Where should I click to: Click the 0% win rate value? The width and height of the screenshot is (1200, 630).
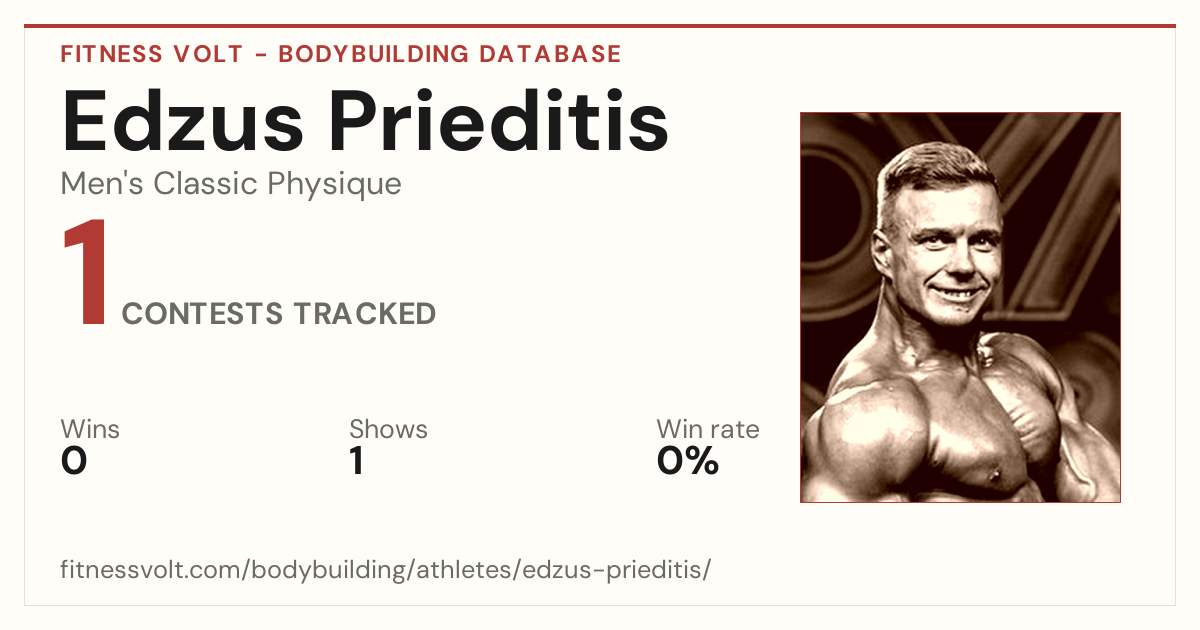click(688, 461)
